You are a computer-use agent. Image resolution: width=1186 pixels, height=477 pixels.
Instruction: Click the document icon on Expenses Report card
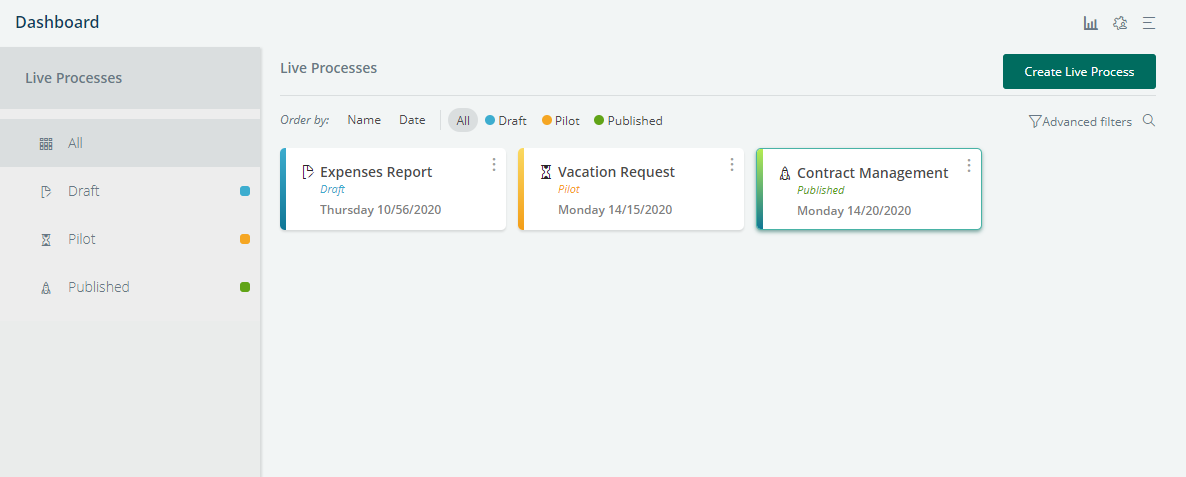[x=308, y=172]
